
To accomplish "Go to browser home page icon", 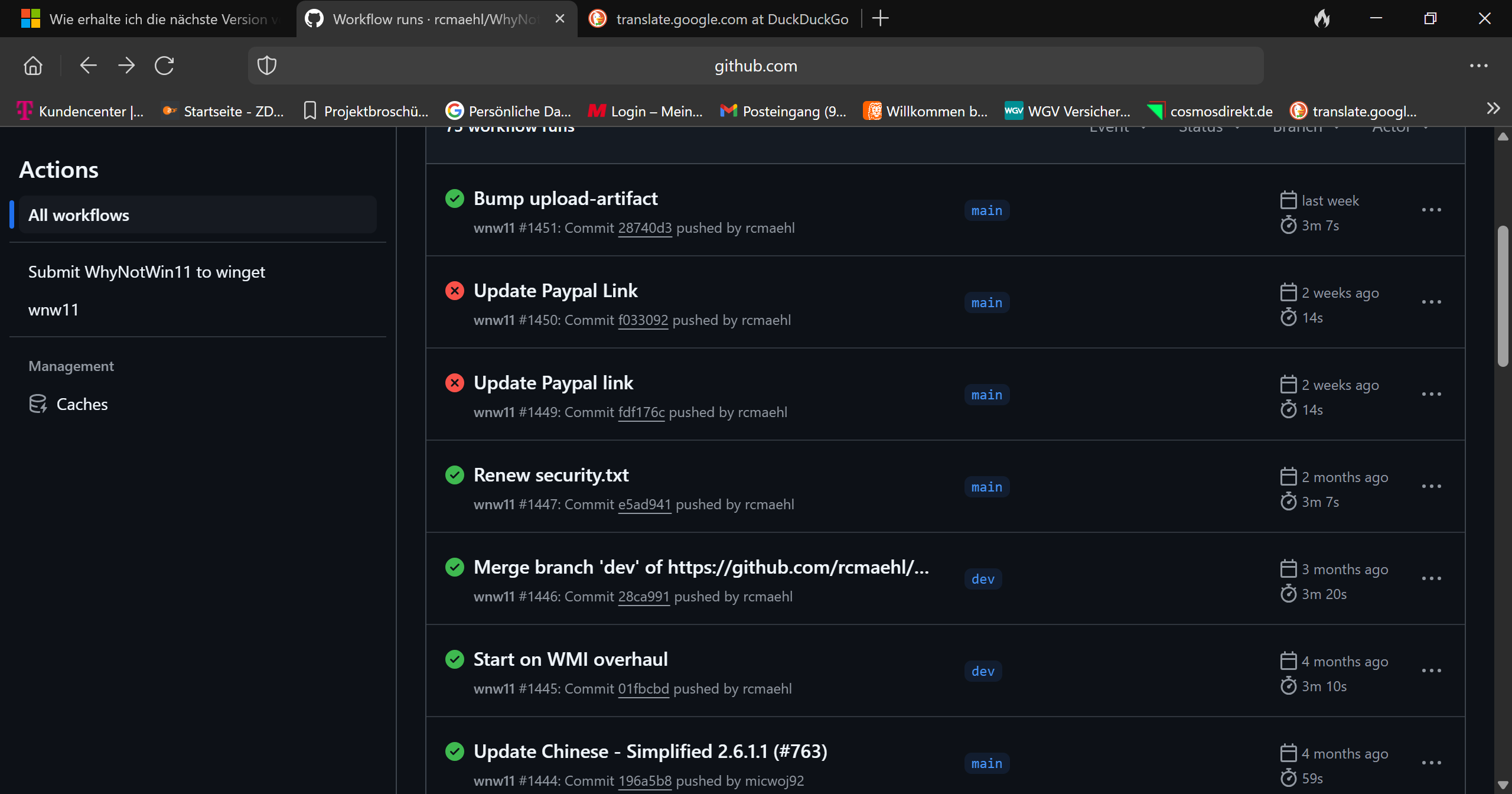I will point(33,66).
